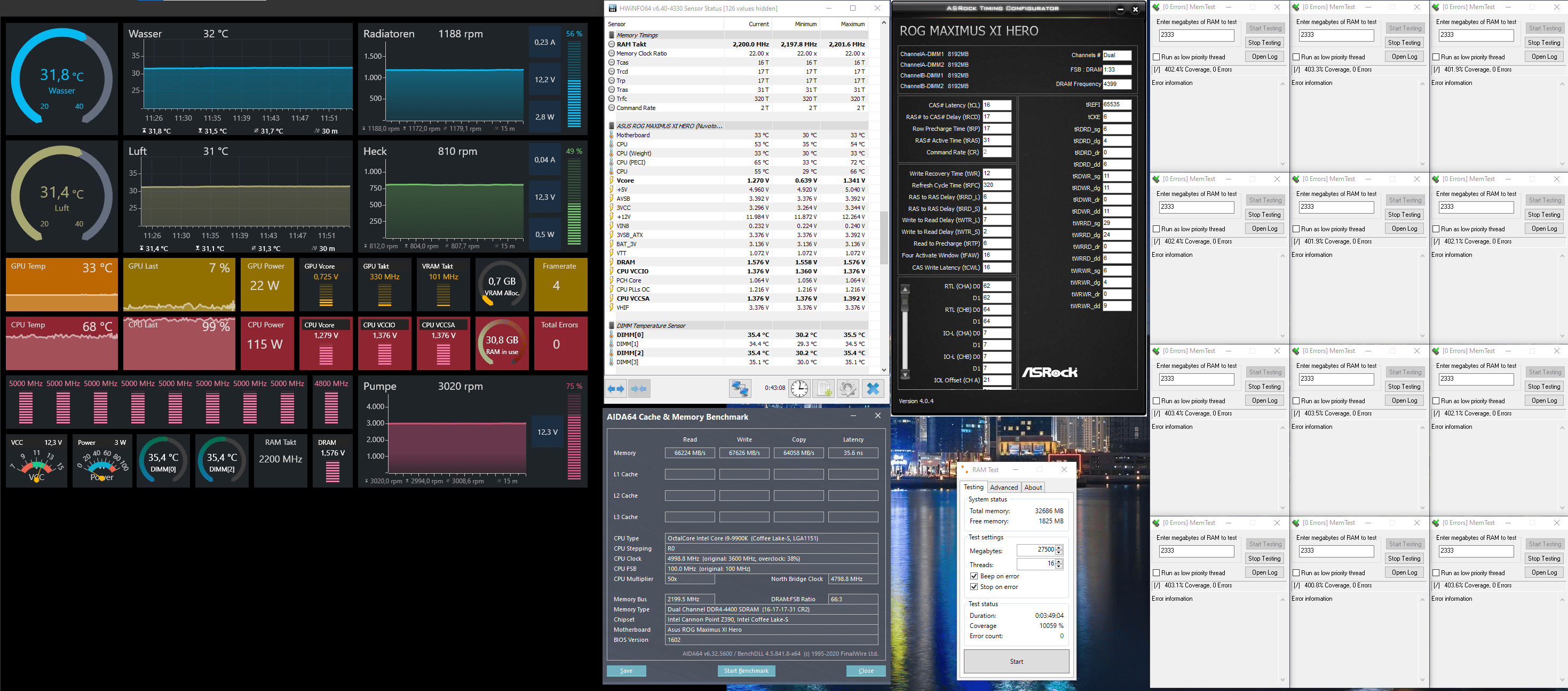This screenshot has height=691, width=1568.
Task: Open HWiNFO remote network monitoring icon
Action: click(740, 388)
